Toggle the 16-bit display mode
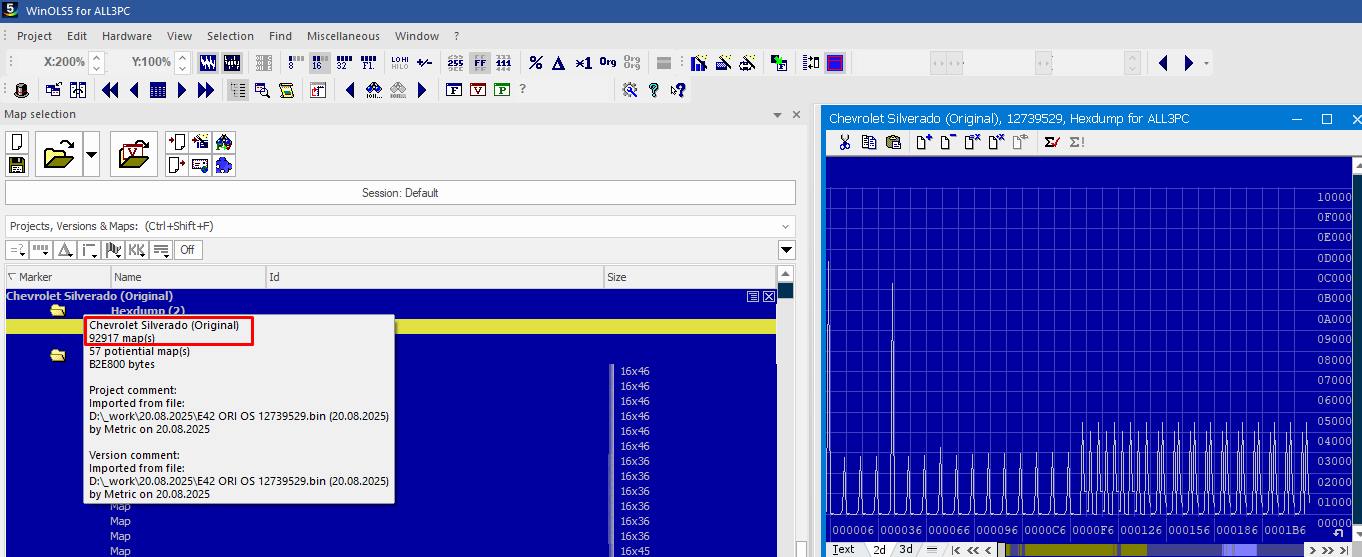The height and width of the screenshot is (557, 1362). click(x=319, y=63)
